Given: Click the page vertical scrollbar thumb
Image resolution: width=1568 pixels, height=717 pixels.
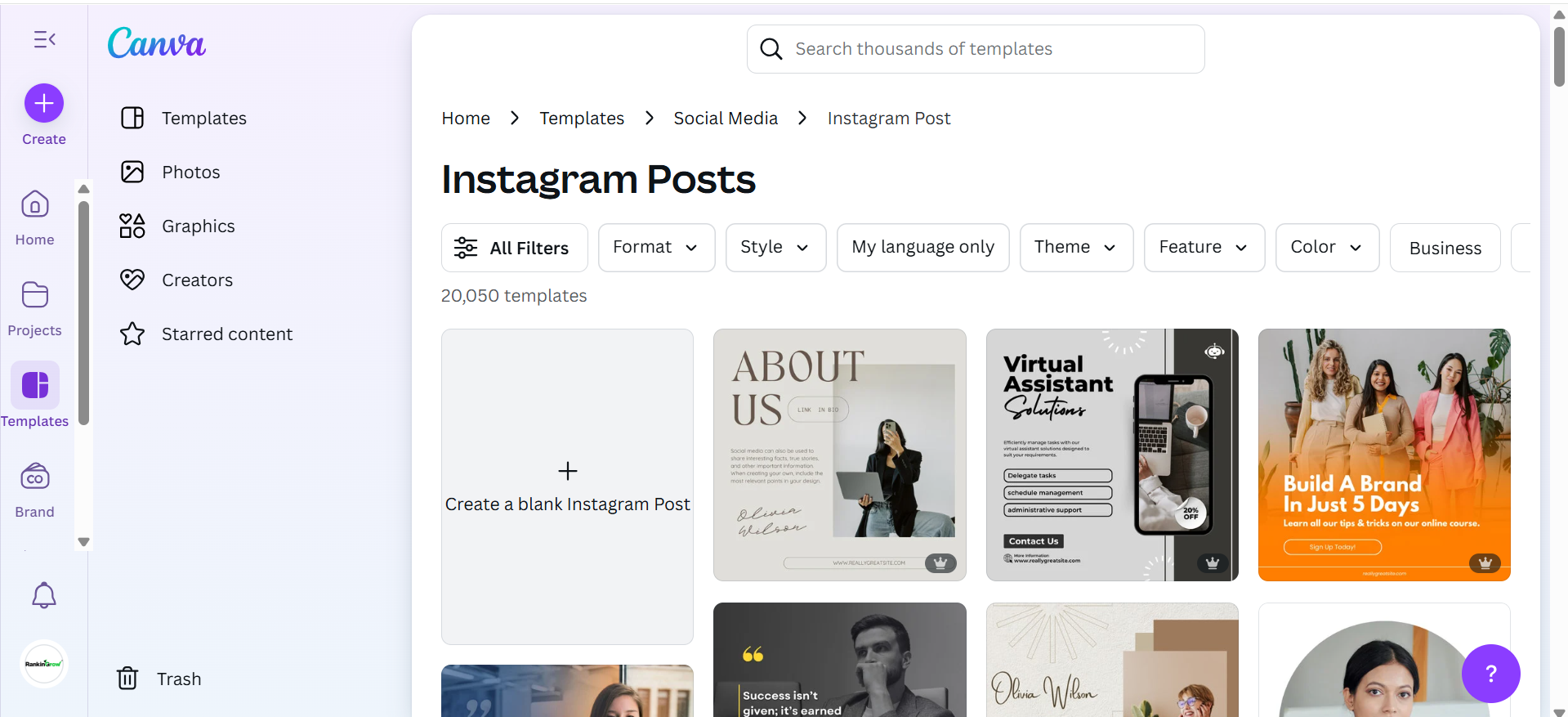Looking at the screenshot, I should [1559, 56].
